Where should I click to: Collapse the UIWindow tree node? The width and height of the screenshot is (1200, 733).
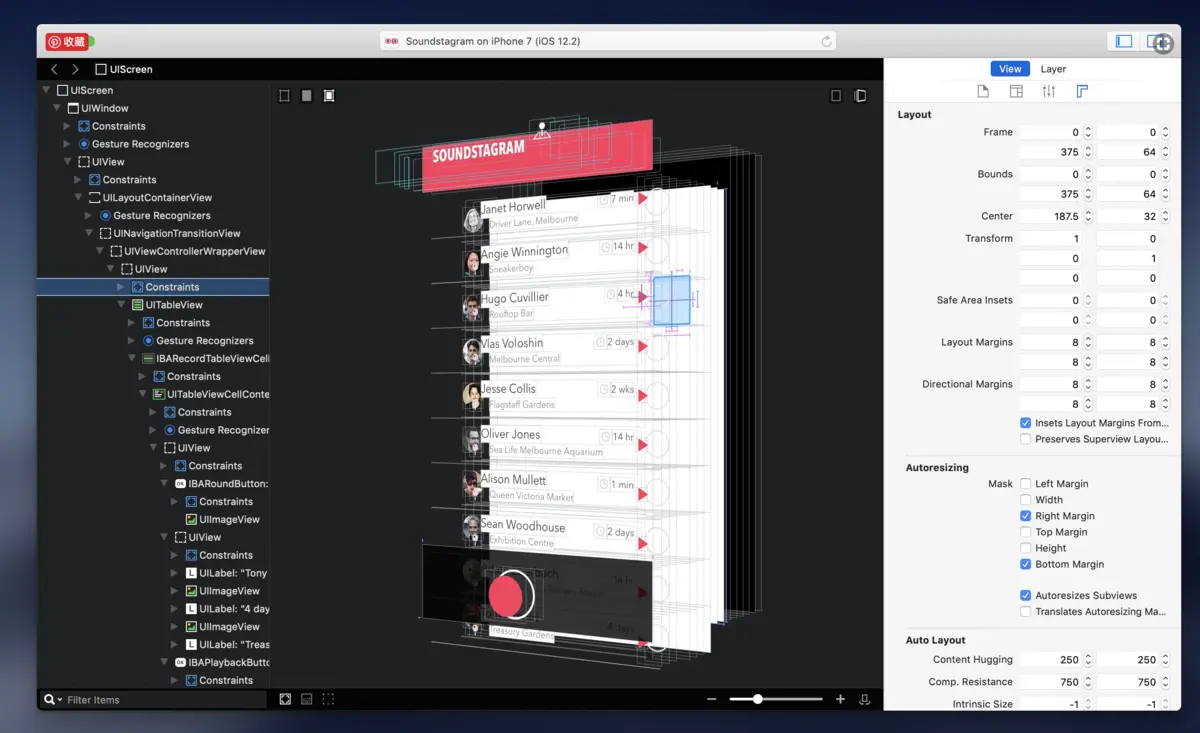pos(57,108)
